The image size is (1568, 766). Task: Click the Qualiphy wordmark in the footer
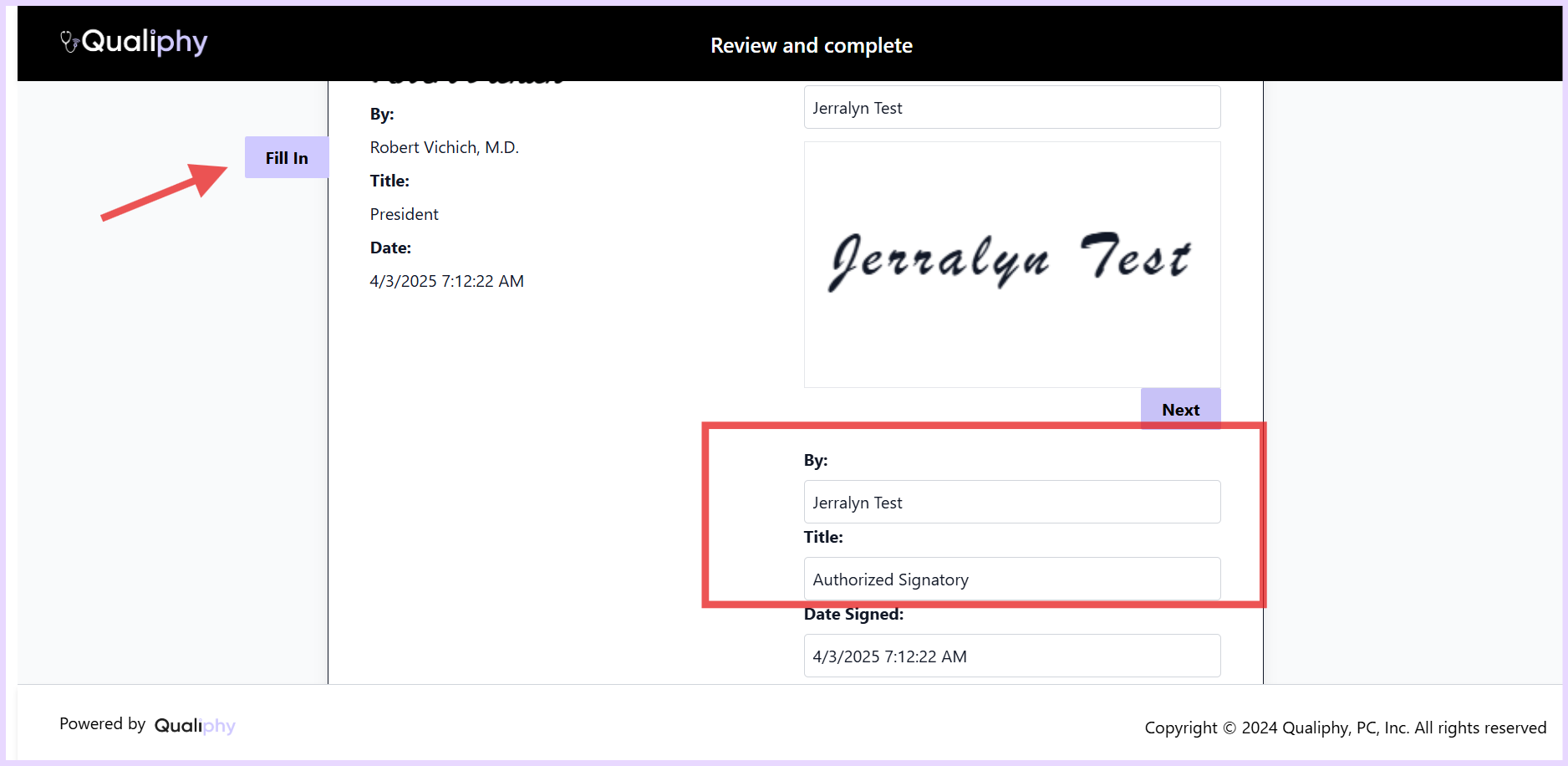point(195,725)
